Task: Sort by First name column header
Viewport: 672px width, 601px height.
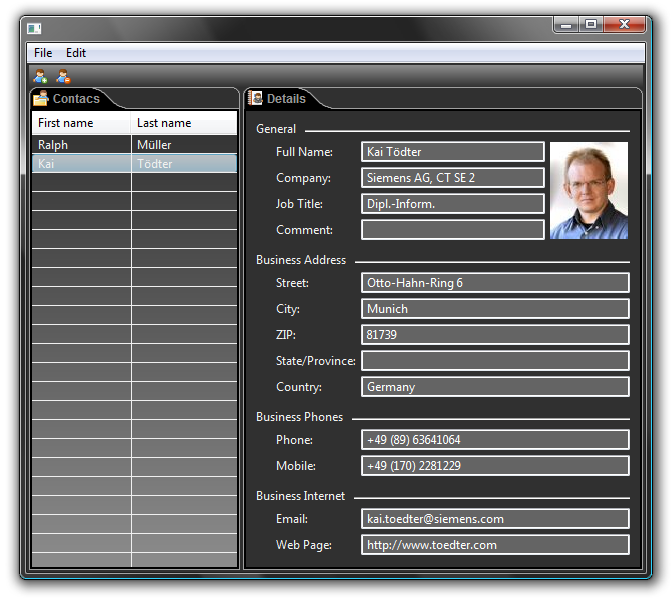Action: click(81, 123)
